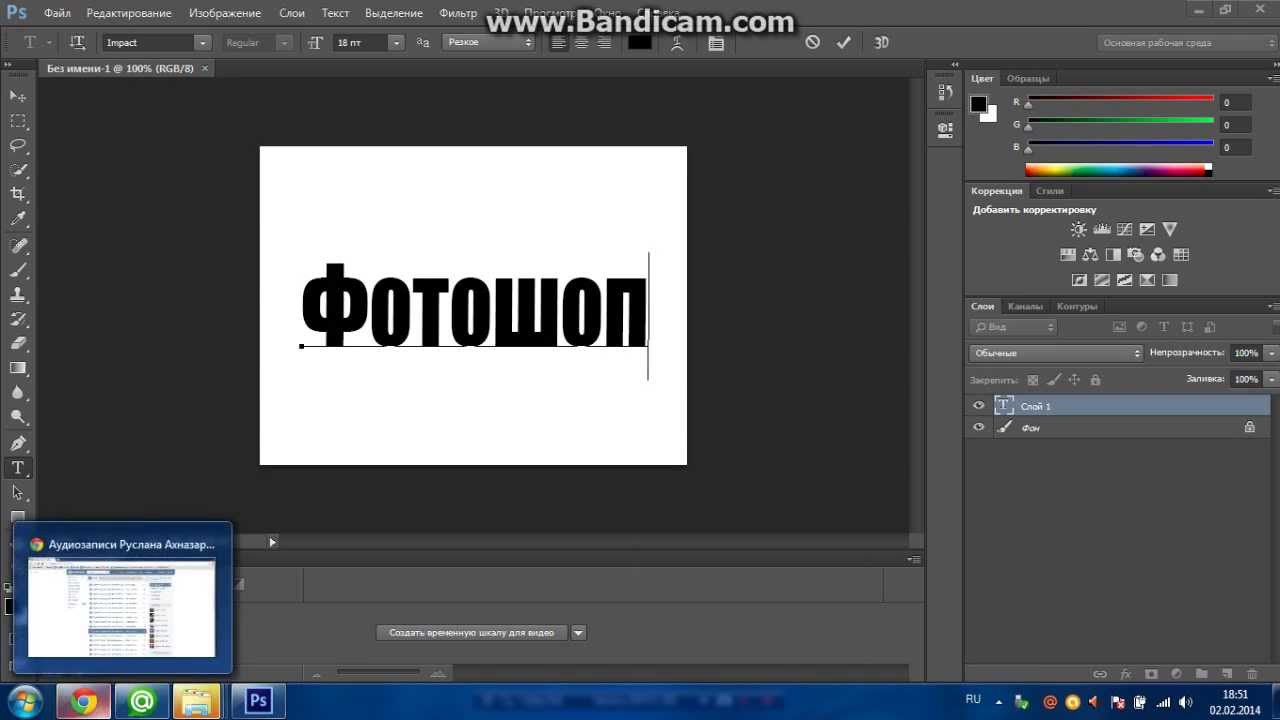Cancel text edits with the circle-slash icon
The height and width of the screenshot is (720, 1280).
(813, 42)
